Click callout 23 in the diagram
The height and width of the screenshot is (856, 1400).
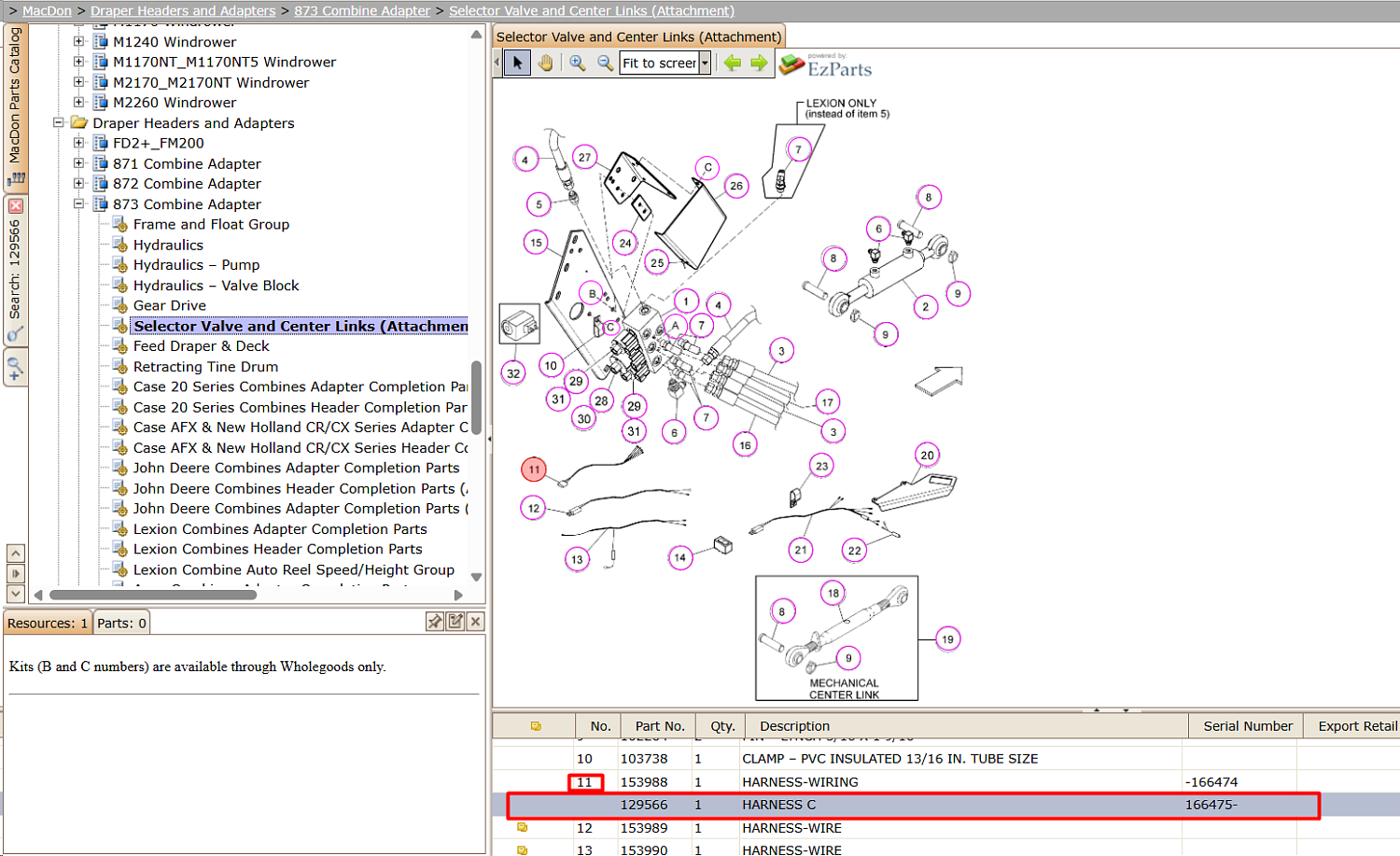click(821, 466)
